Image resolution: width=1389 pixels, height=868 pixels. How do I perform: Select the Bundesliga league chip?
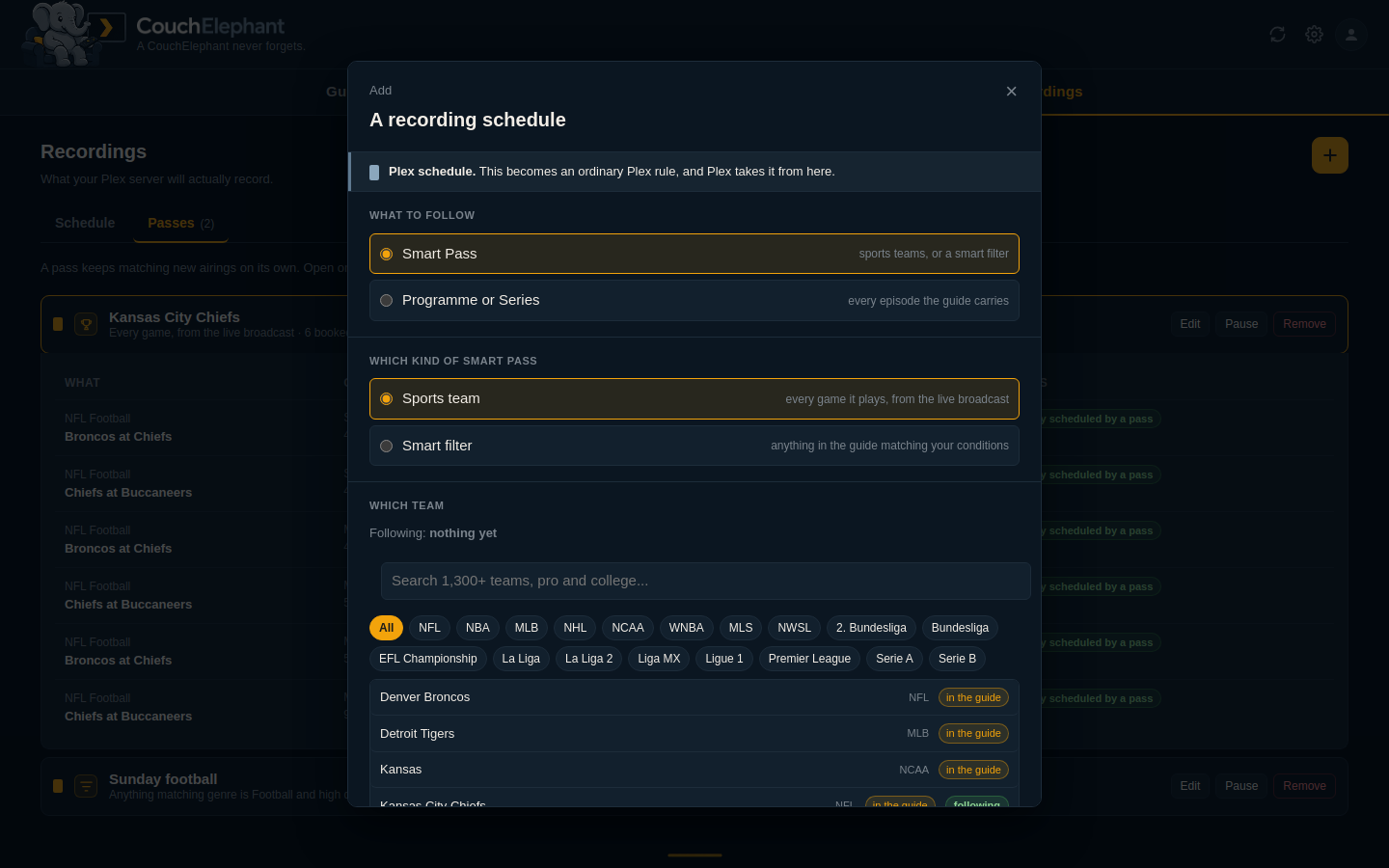(960, 628)
